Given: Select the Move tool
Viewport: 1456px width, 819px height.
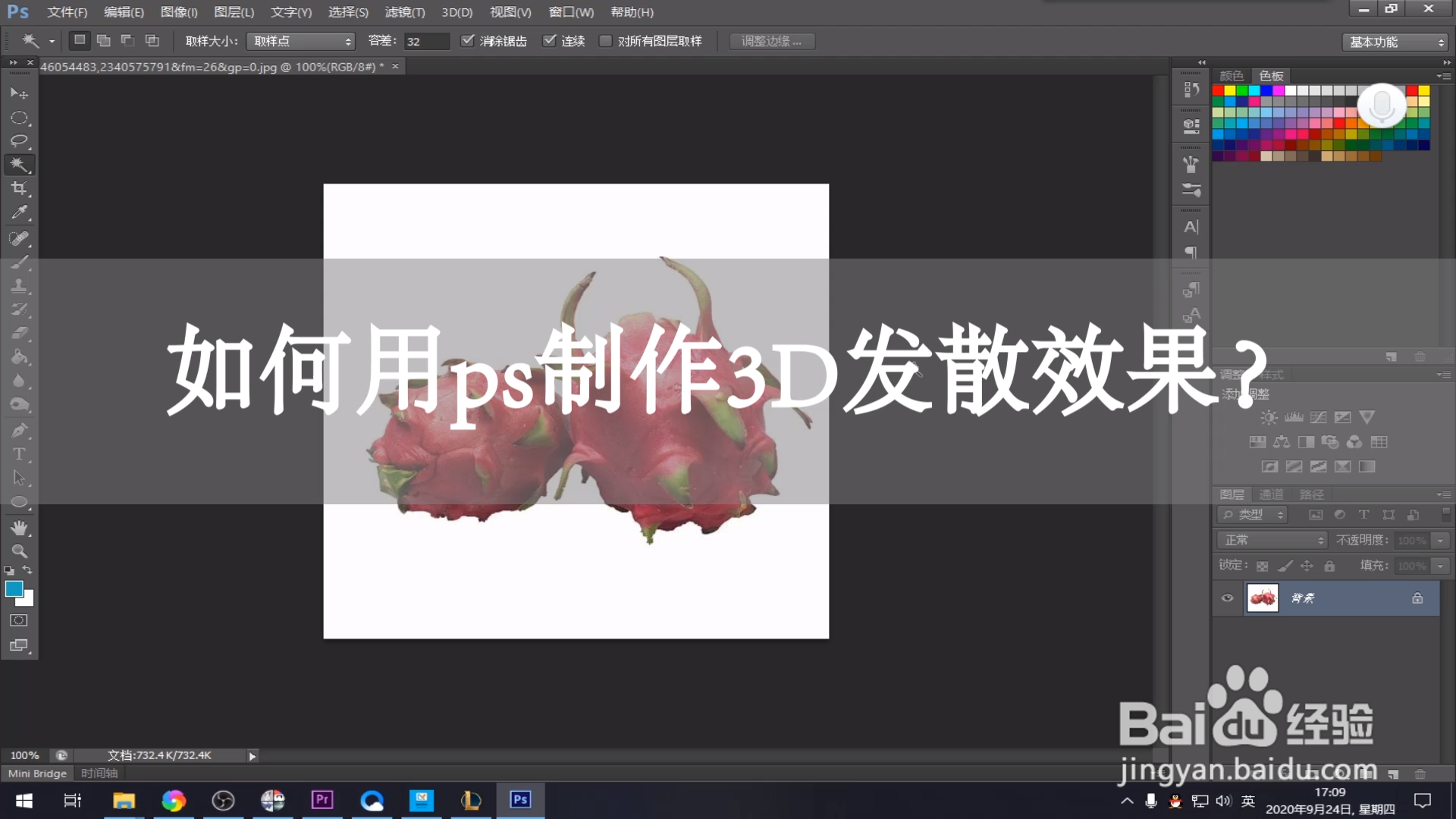Looking at the screenshot, I should 19,93.
